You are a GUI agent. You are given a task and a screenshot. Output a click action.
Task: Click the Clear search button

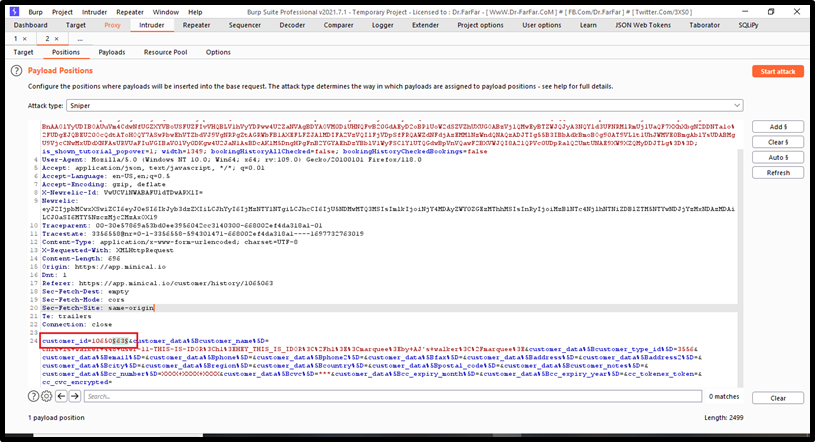778,398
